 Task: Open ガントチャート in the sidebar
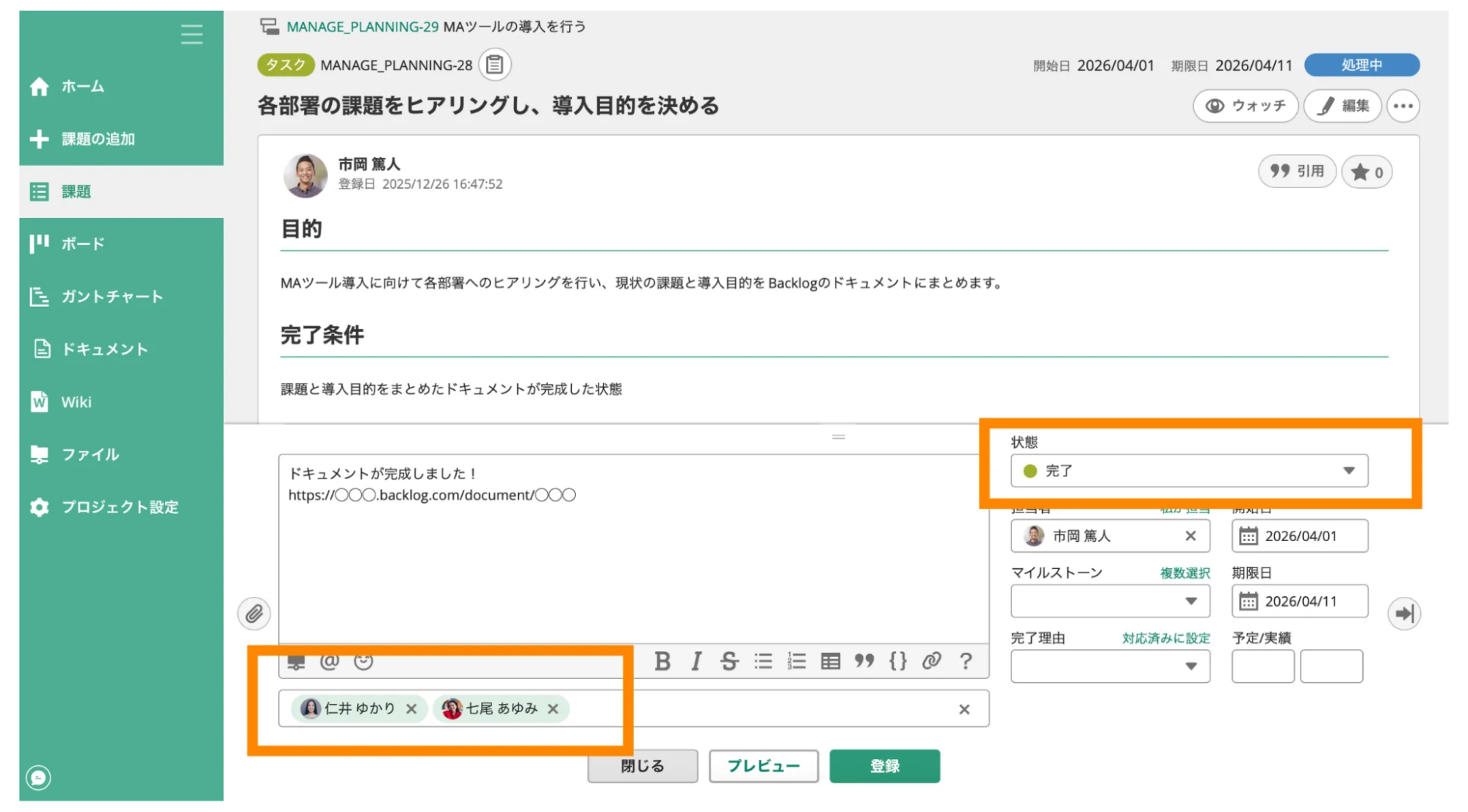coord(121,297)
